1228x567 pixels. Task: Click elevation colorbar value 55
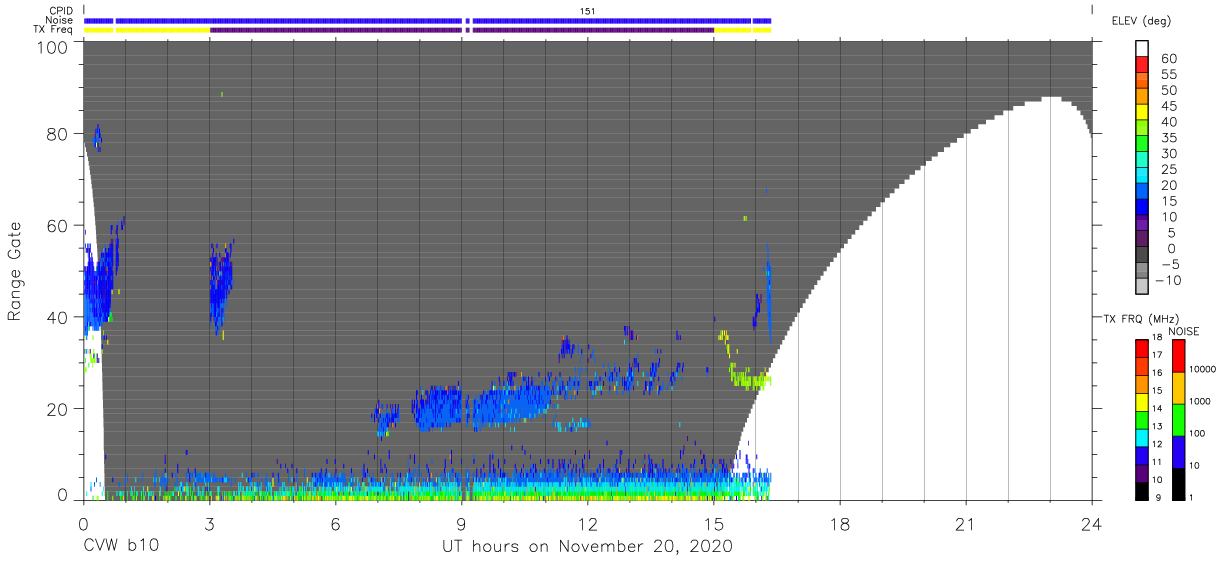pos(1169,75)
